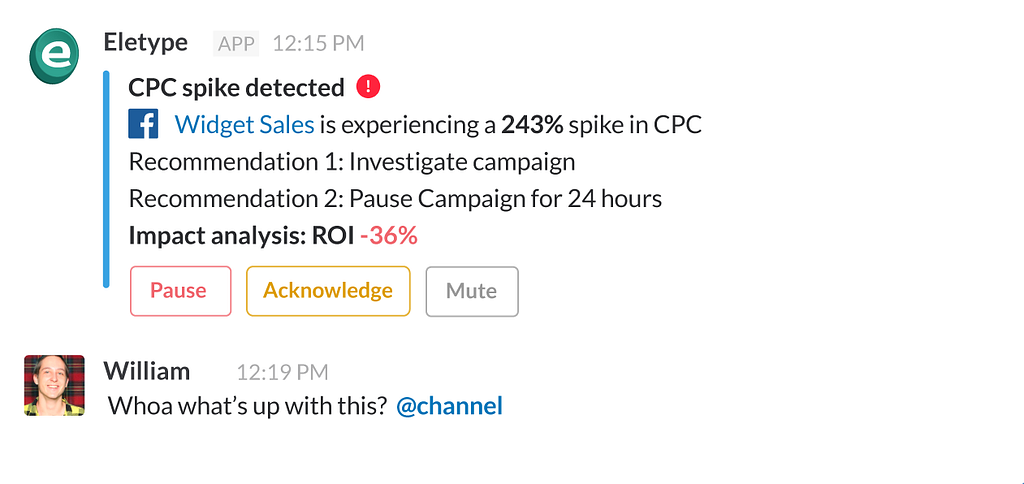Open the 12:19 PM message timestamp

pyautogui.click(x=282, y=372)
